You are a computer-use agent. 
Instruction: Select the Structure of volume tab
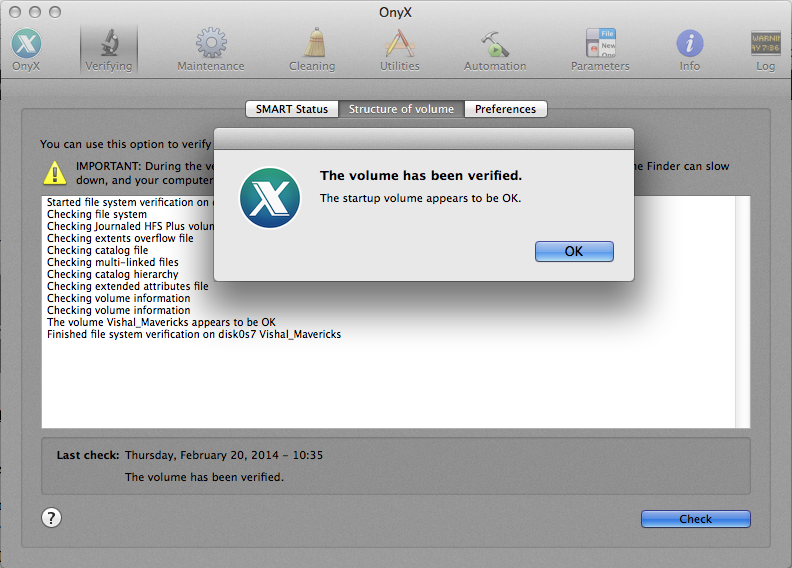[401, 109]
